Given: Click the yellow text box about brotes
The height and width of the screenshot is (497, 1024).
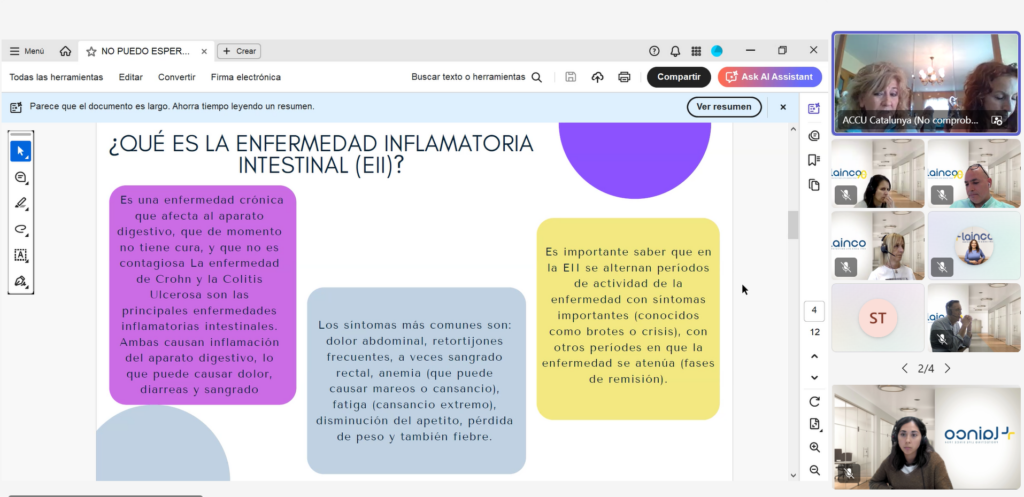Looking at the screenshot, I should click(628, 319).
